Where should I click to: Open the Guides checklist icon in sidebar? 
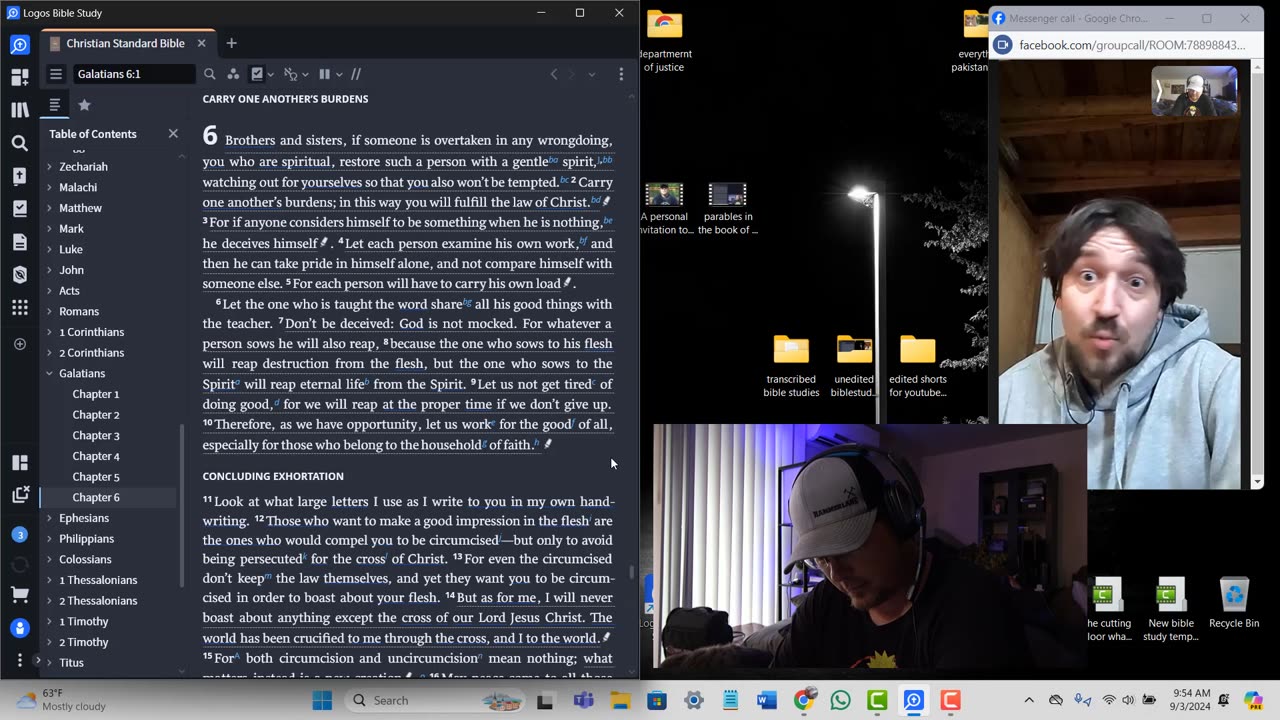(x=20, y=209)
